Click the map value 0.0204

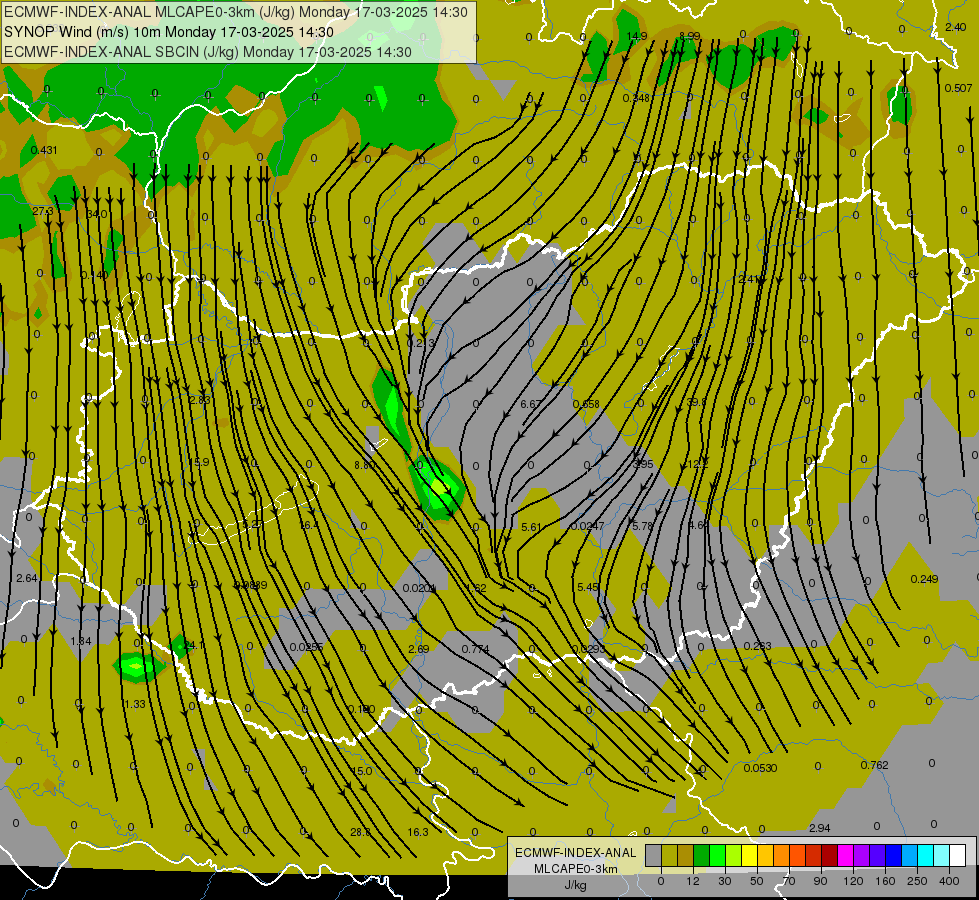419,588
